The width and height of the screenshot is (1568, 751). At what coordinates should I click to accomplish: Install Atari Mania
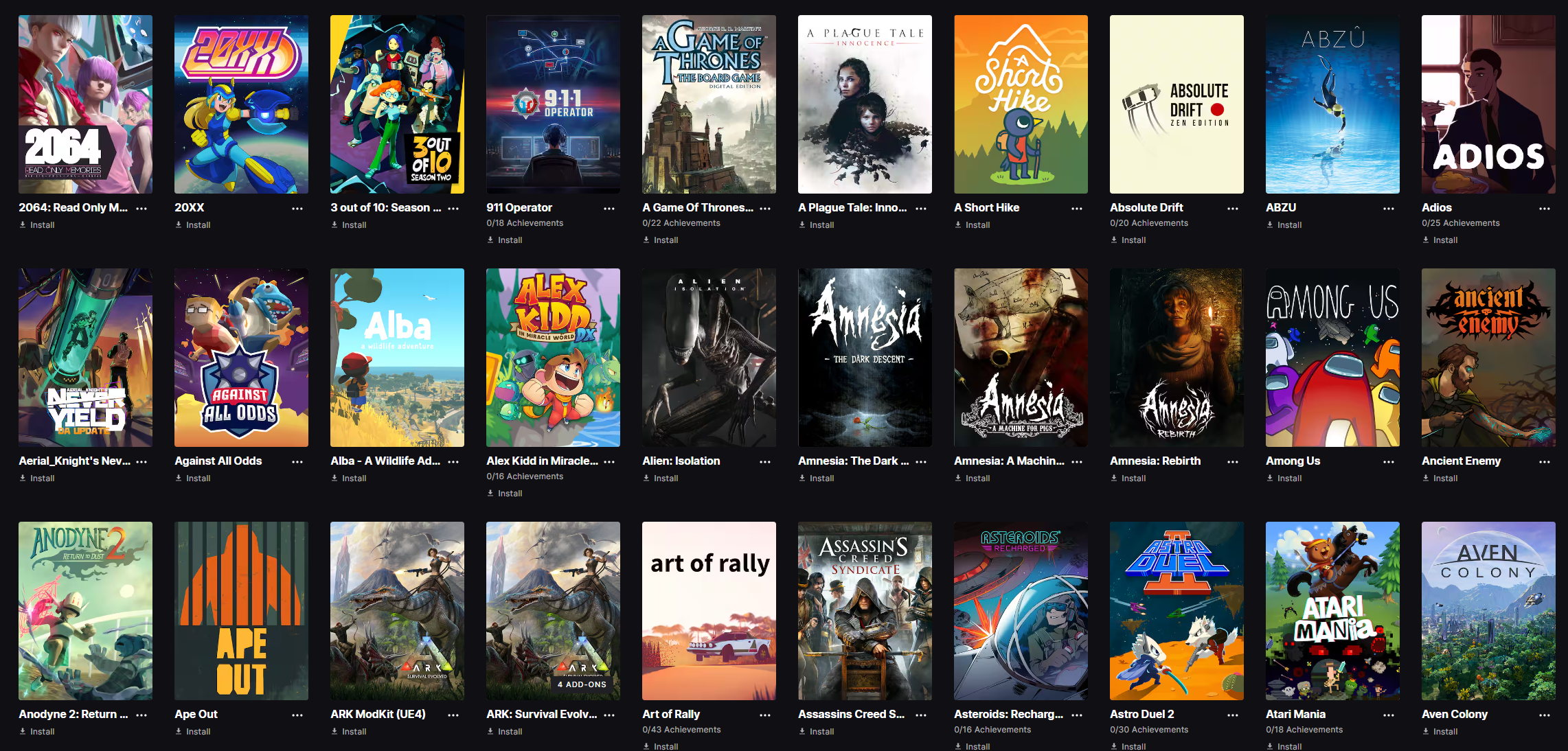(x=1284, y=746)
